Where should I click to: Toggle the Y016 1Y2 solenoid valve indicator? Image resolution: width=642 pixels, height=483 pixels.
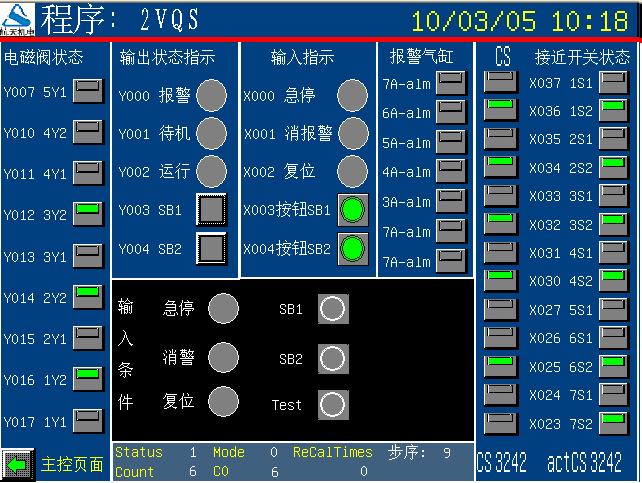click(89, 378)
